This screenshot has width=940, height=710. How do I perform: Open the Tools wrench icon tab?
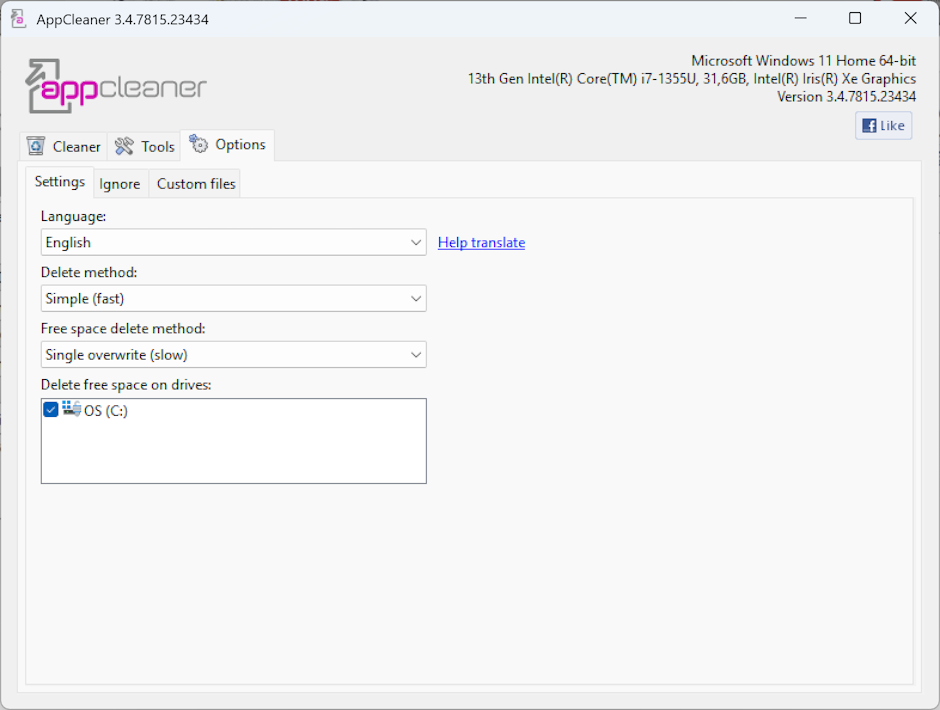[124, 147]
